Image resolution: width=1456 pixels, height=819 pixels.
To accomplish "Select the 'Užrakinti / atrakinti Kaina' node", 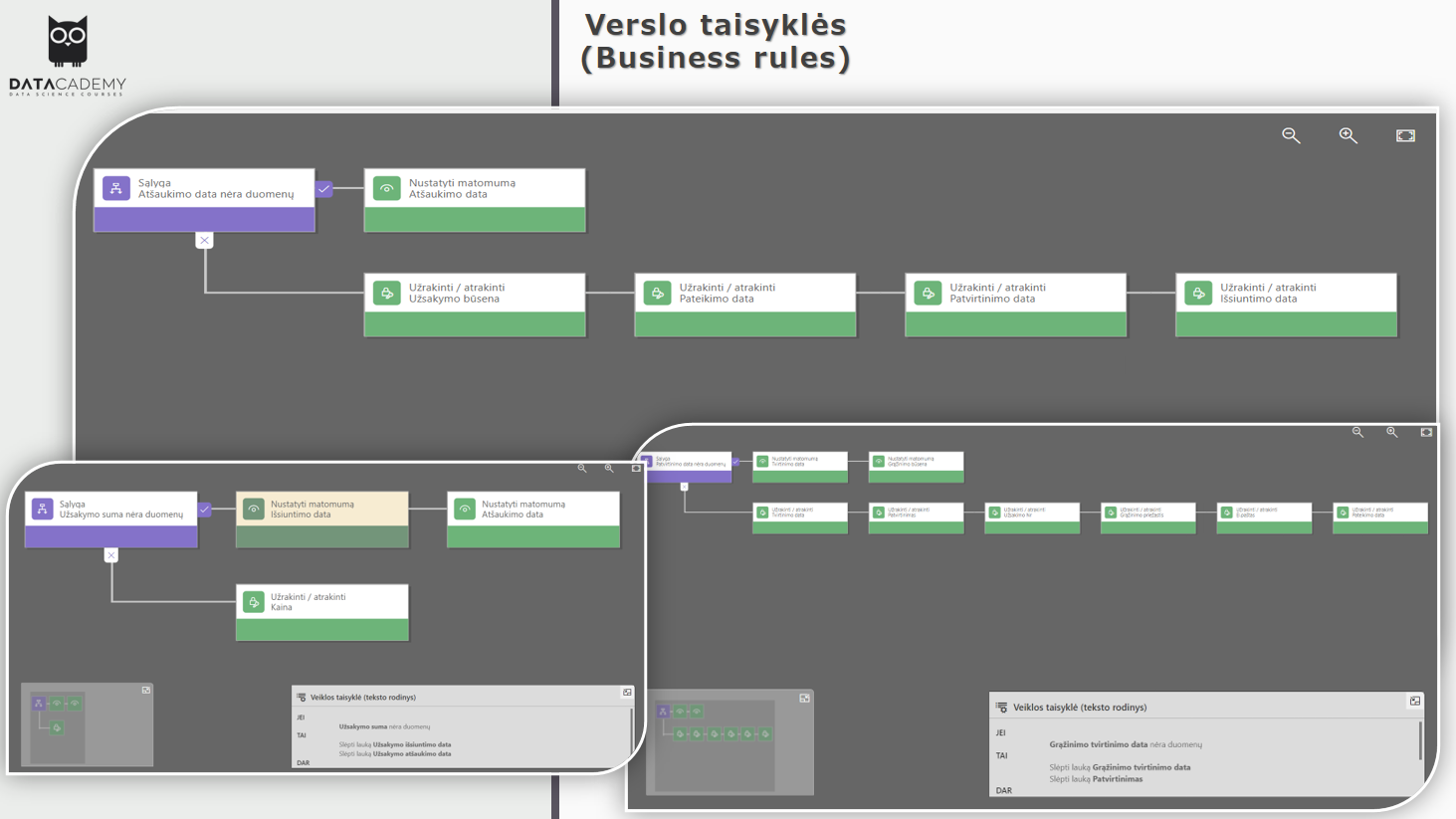I will [322, 612].
